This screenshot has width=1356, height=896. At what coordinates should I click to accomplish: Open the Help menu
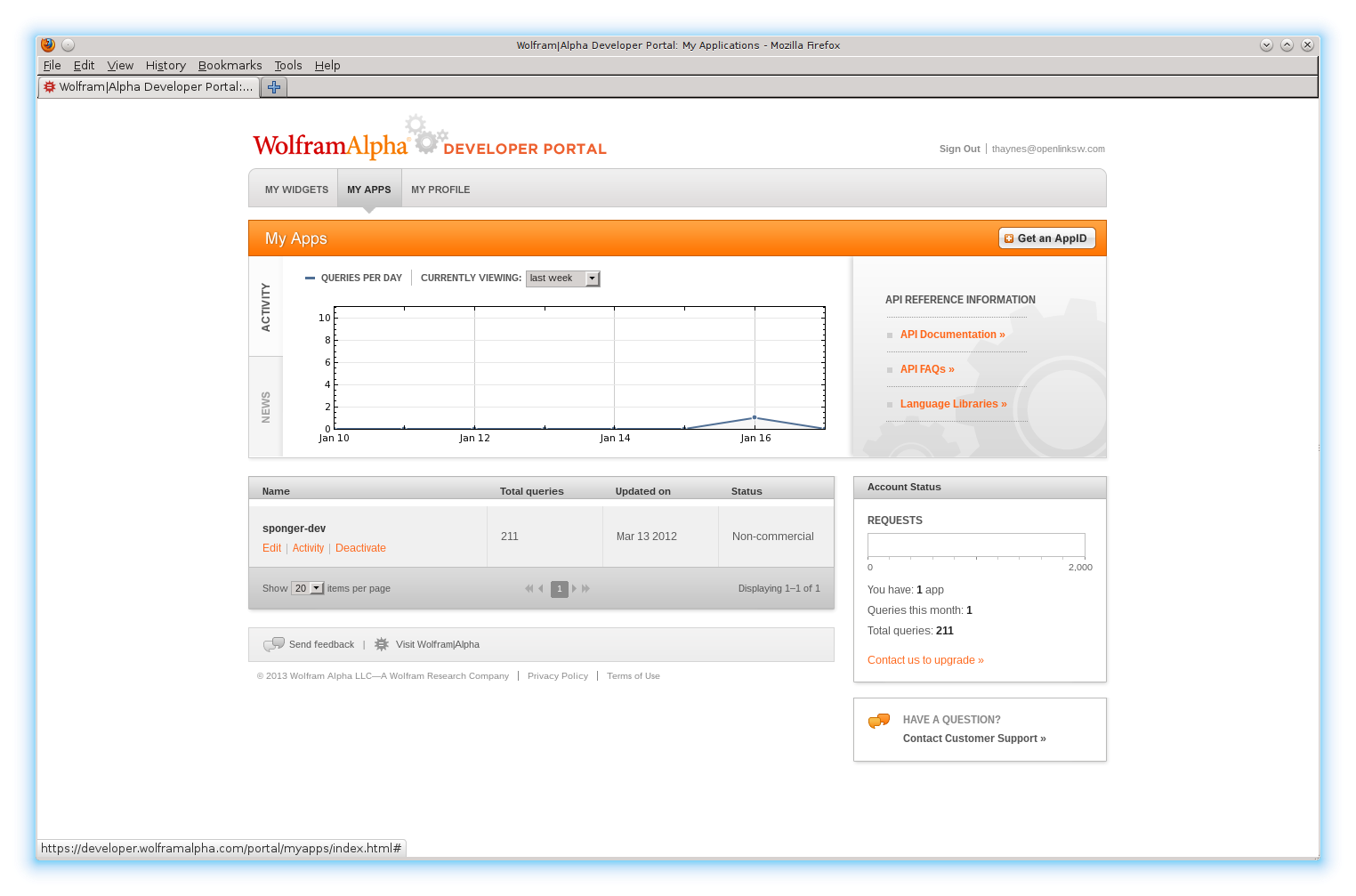(327, 66)
